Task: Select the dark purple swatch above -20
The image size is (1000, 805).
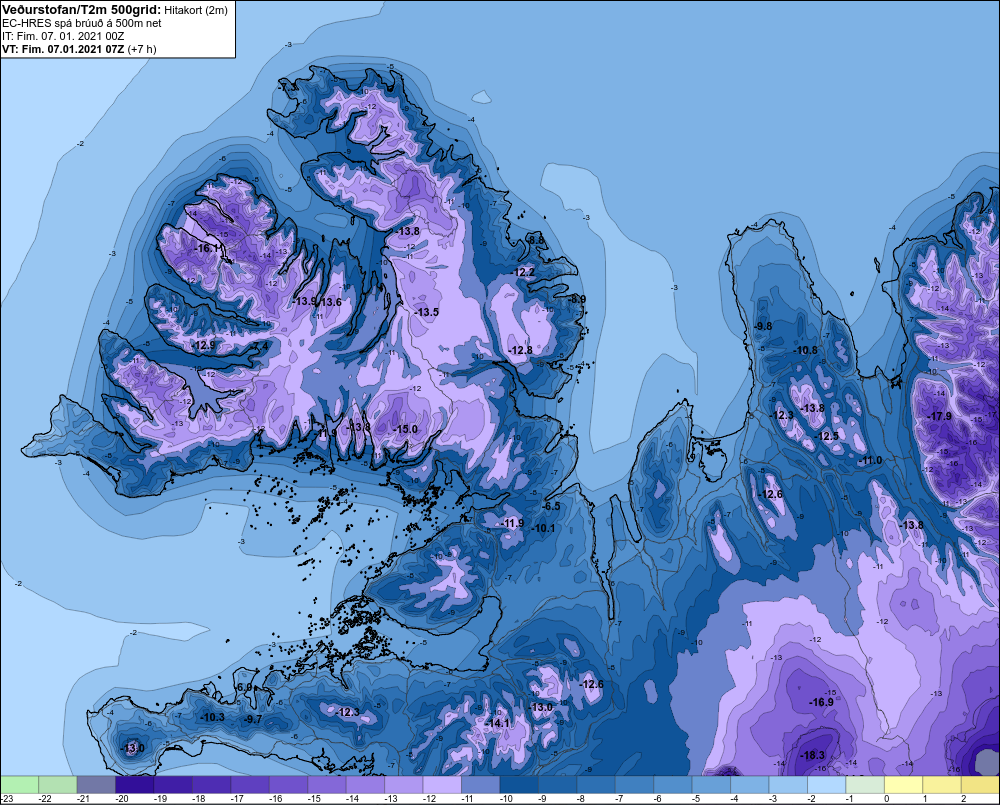Action: (135, 784)
